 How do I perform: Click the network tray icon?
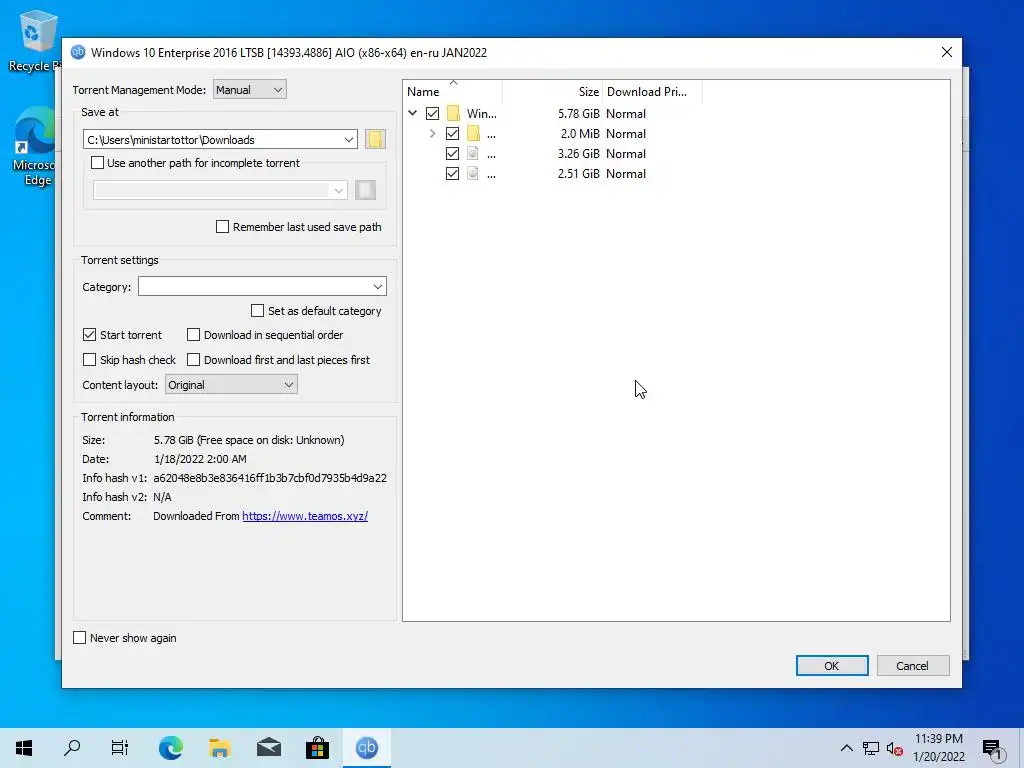coord(871,748)
